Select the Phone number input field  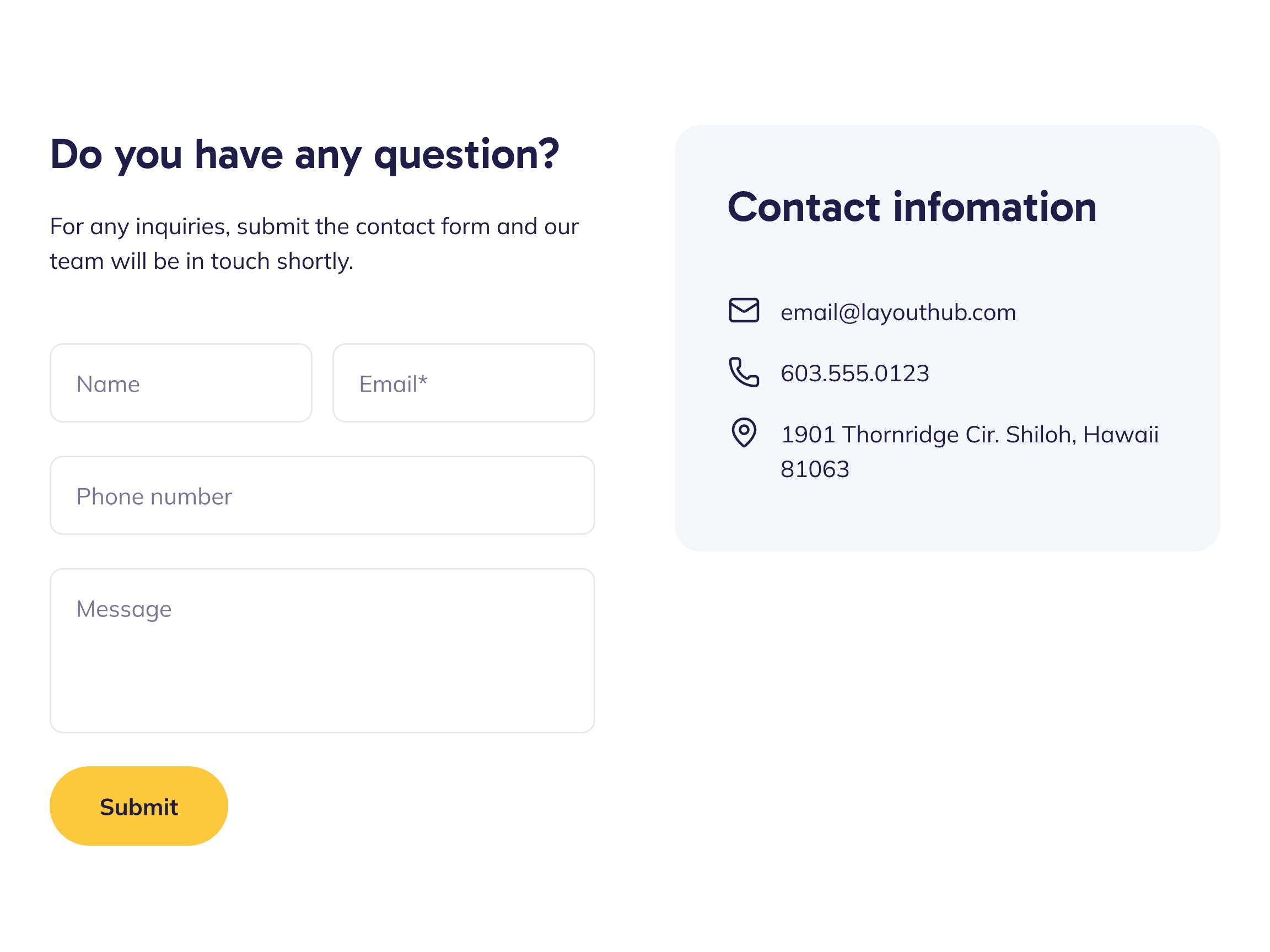322,496
